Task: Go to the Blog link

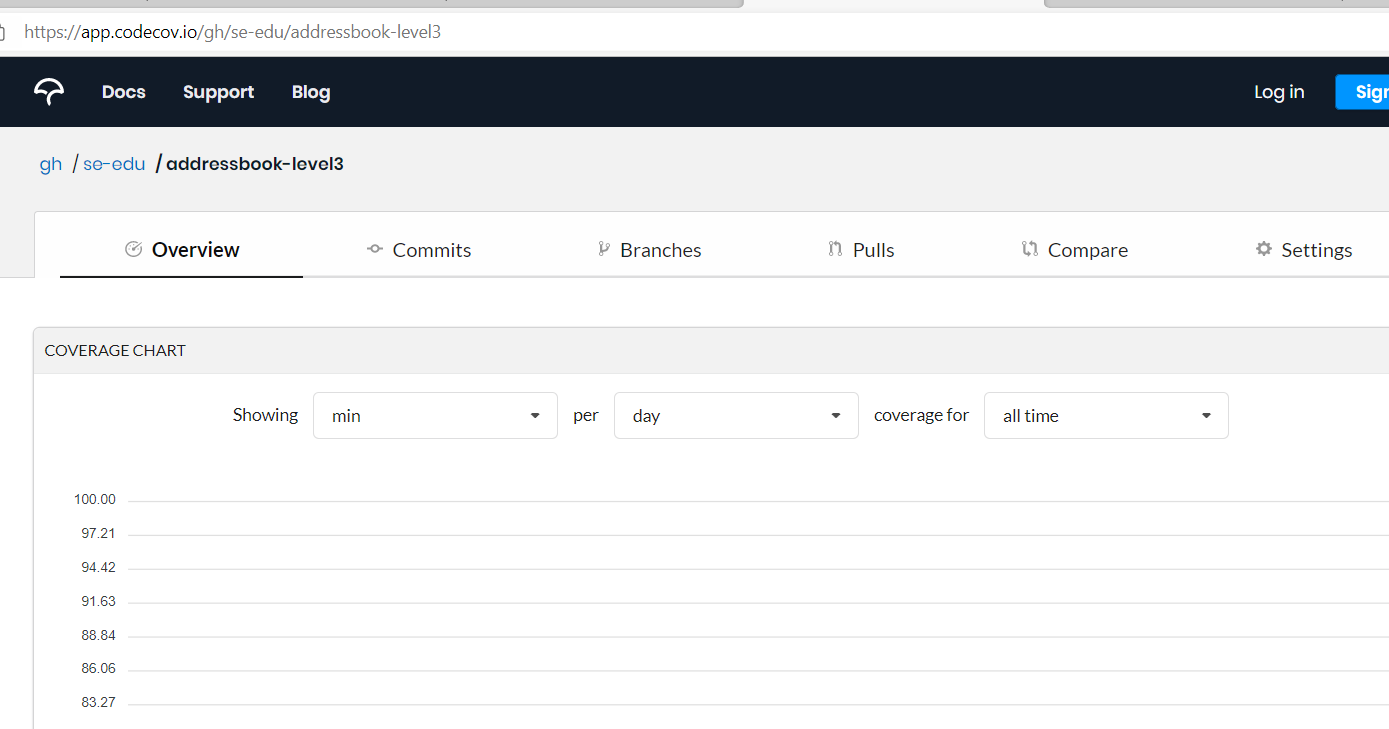Action: pos(311,92)
